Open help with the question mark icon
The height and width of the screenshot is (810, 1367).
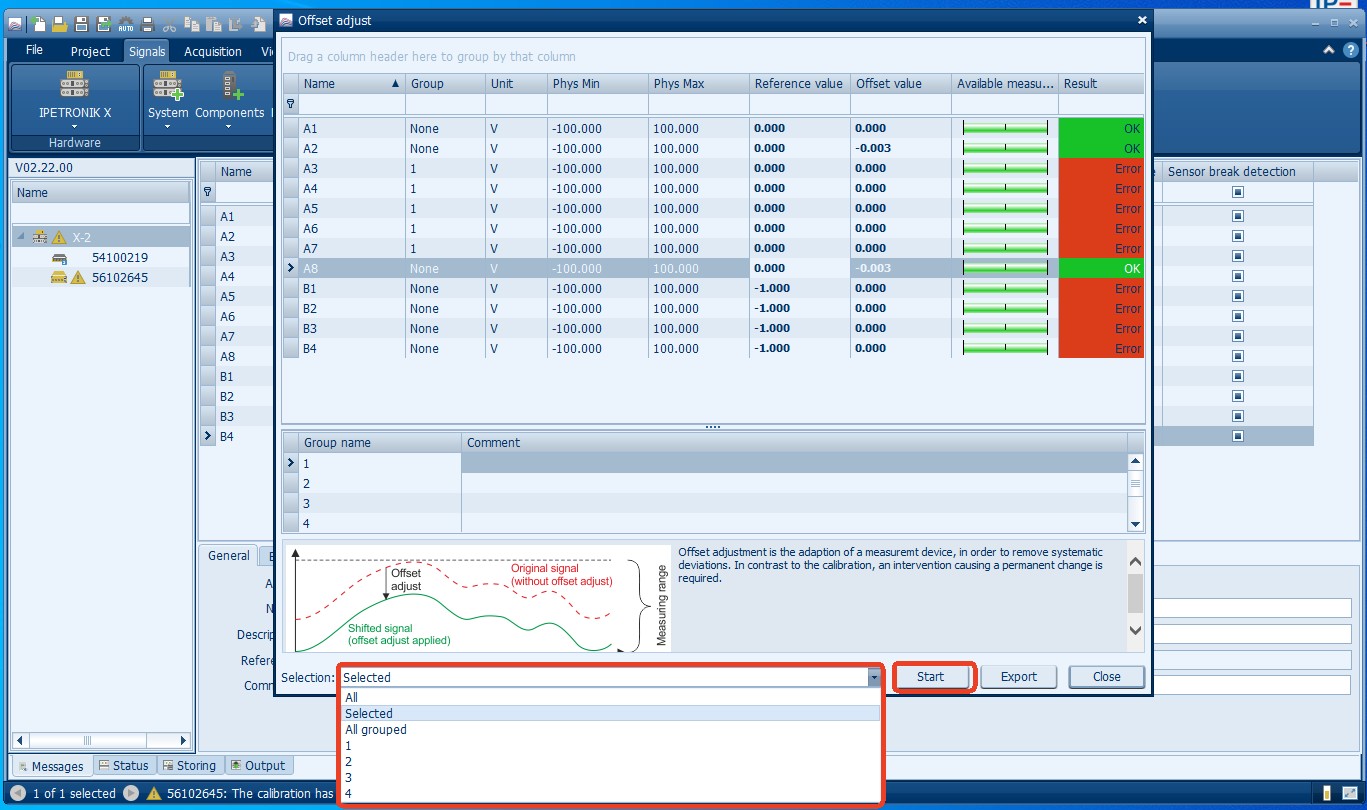click(x=1351, y=50)
